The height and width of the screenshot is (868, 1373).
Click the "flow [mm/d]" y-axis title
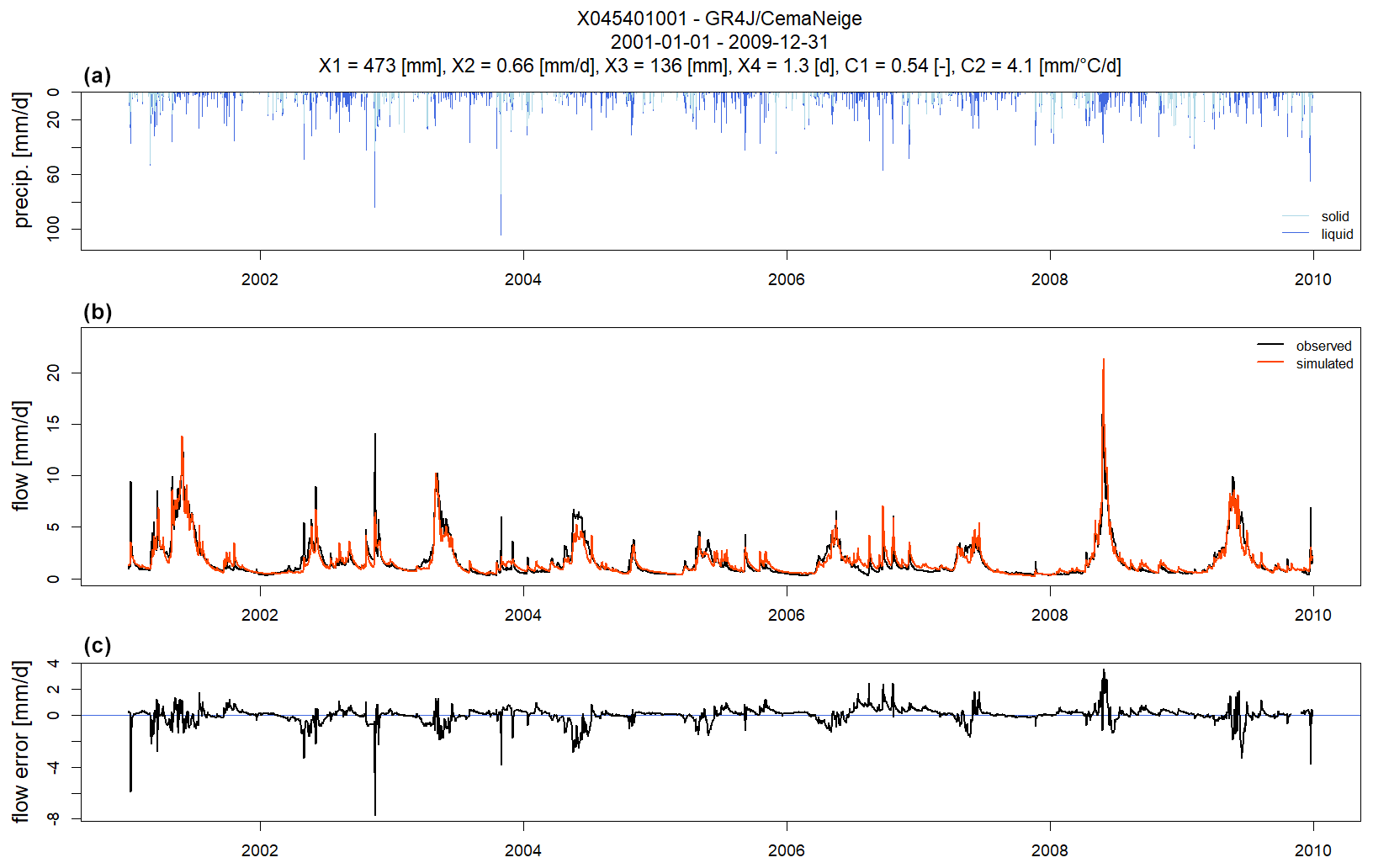[x=22, y=455]
